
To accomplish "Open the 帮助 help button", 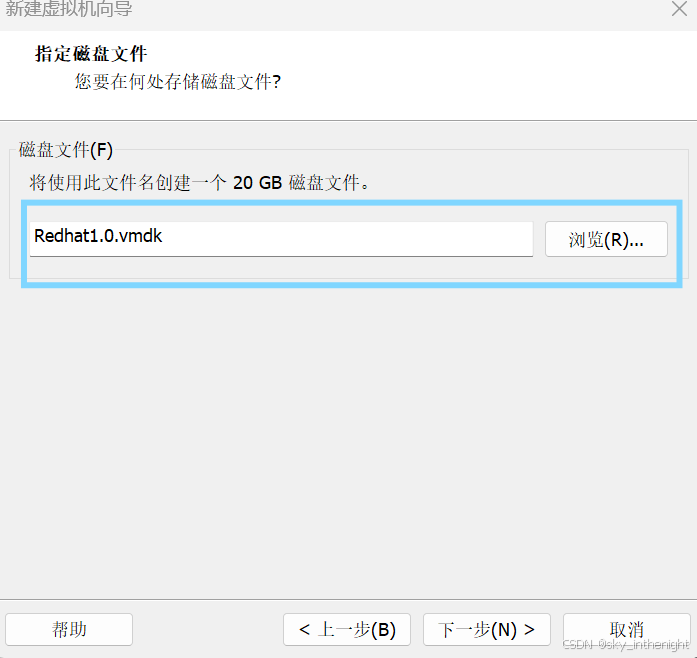I will click(69, 630).
